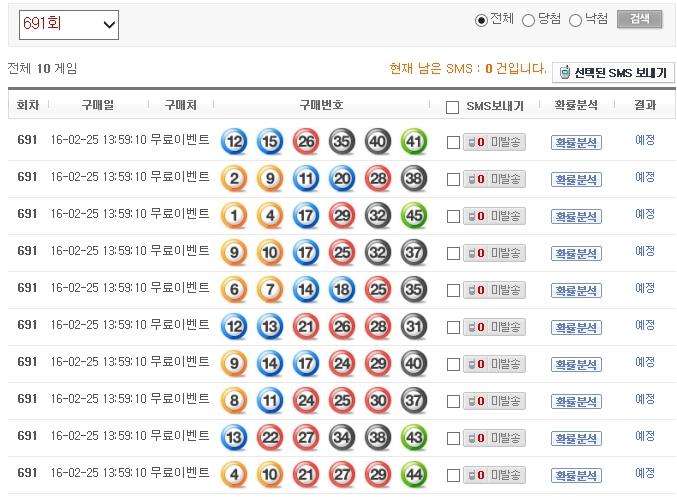Toggle the SMS보내기 header checkbox
This screenshot has width=677, height=497.
click(x=453, y=107)
